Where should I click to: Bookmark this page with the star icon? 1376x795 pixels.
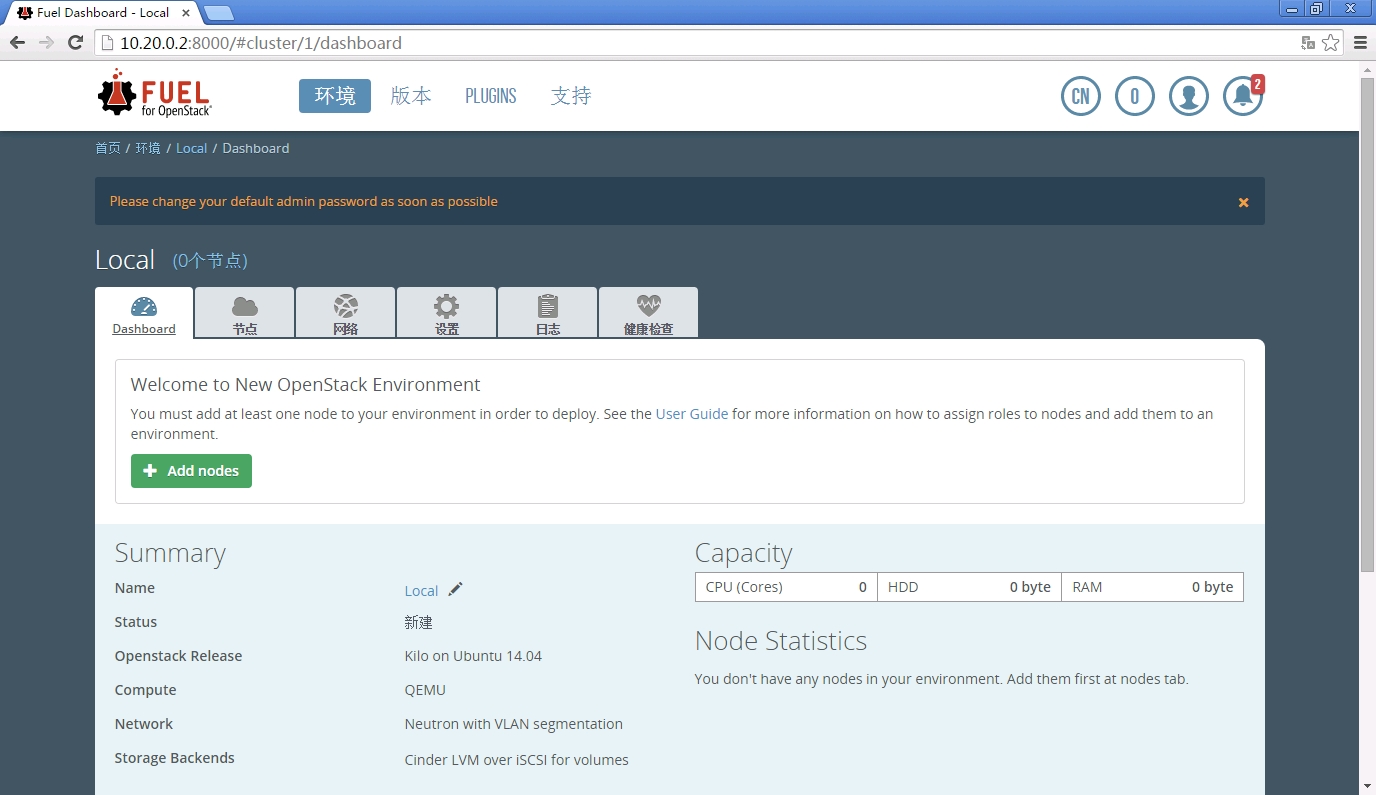click(x=1330, y=42)
